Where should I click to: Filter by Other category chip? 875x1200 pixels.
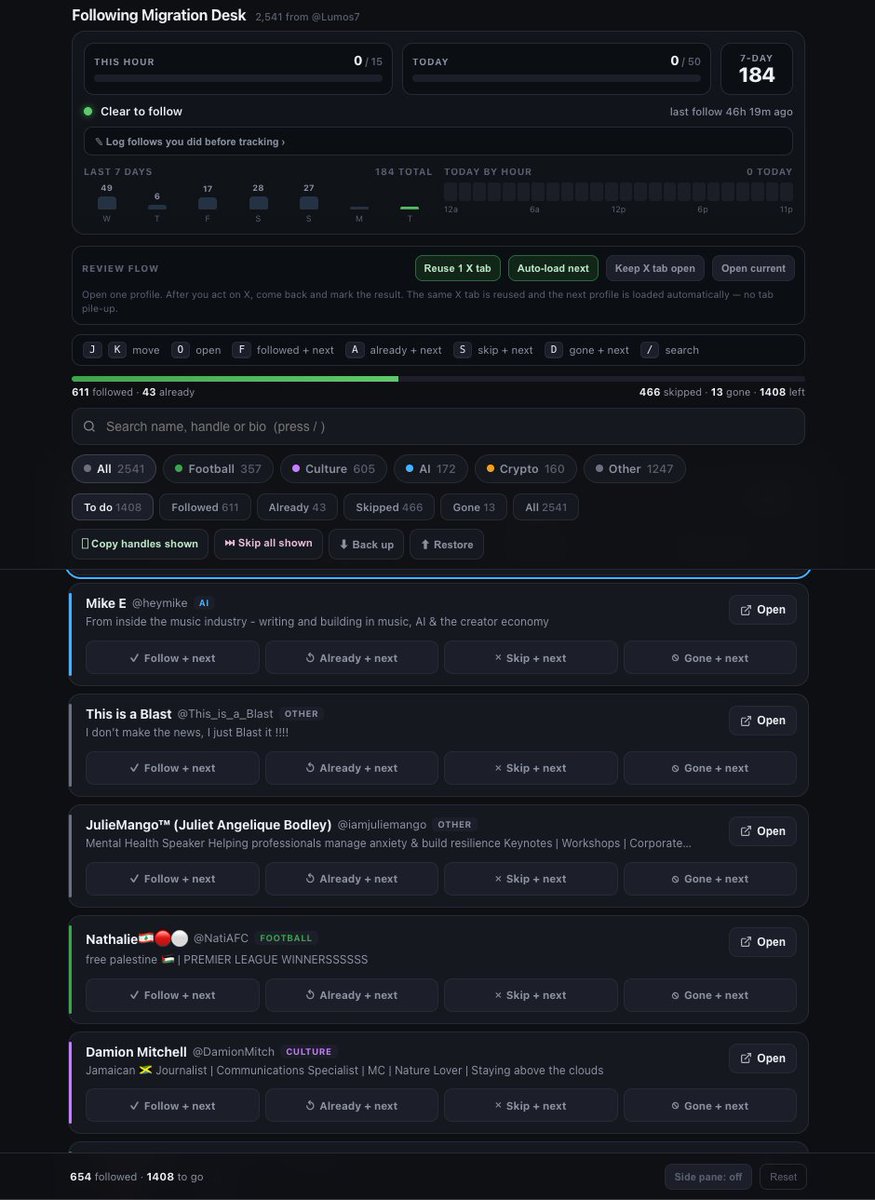(634, 469)
